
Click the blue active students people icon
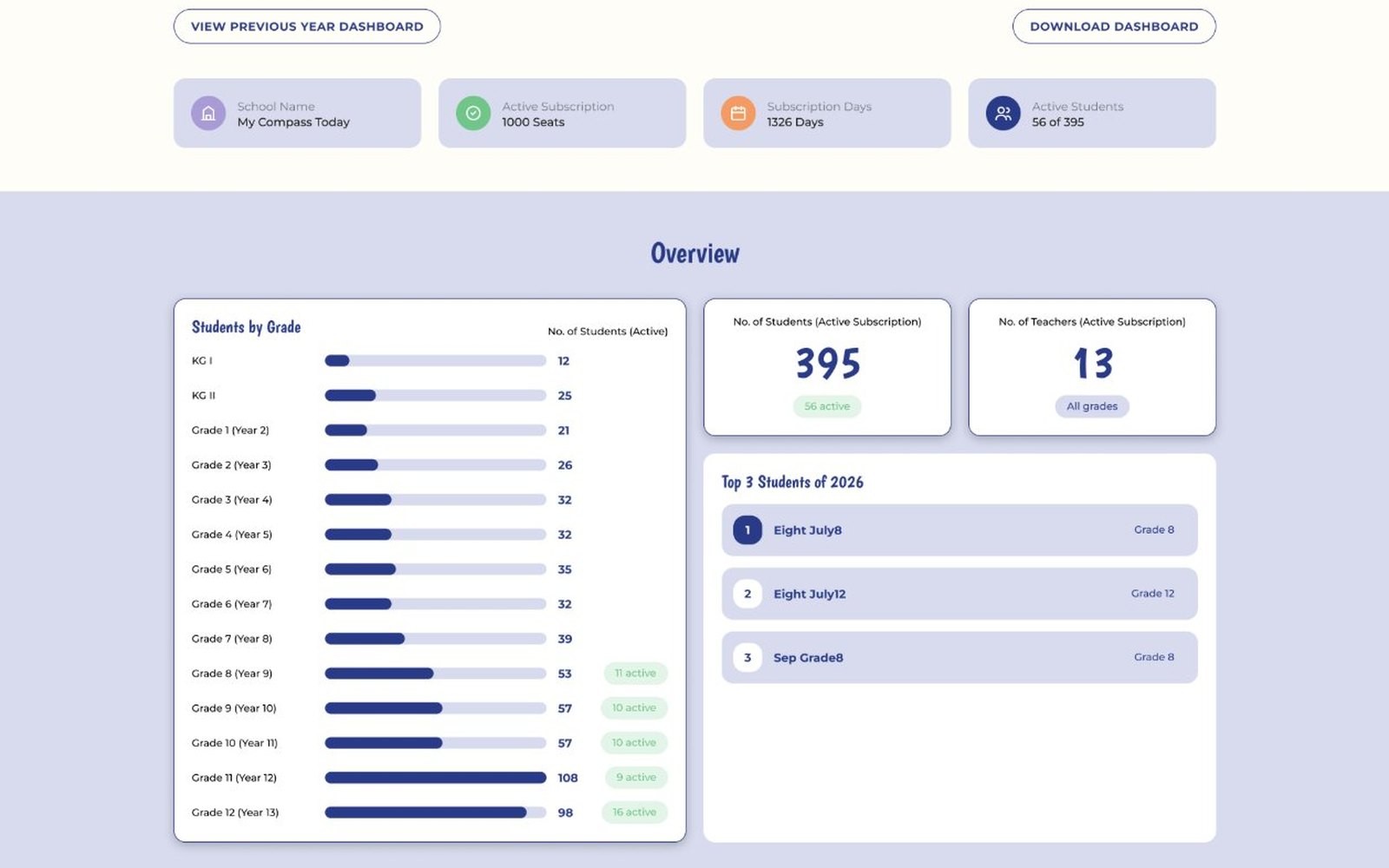coord(1003,113)
